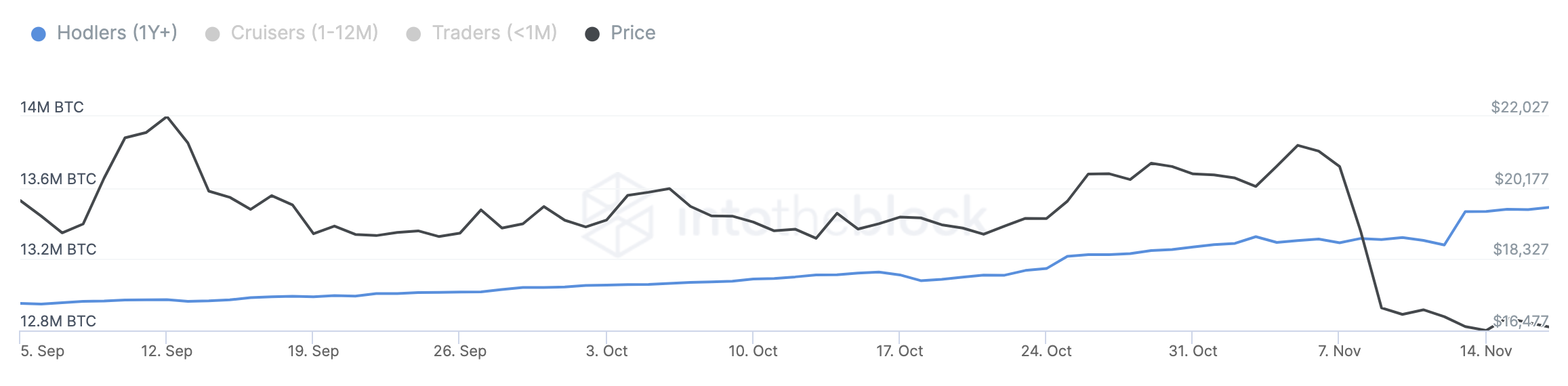Click the gray Cruisers legend dot
Screen dimensions: 1568x386
pyautogui.click(x=212, y=34)
